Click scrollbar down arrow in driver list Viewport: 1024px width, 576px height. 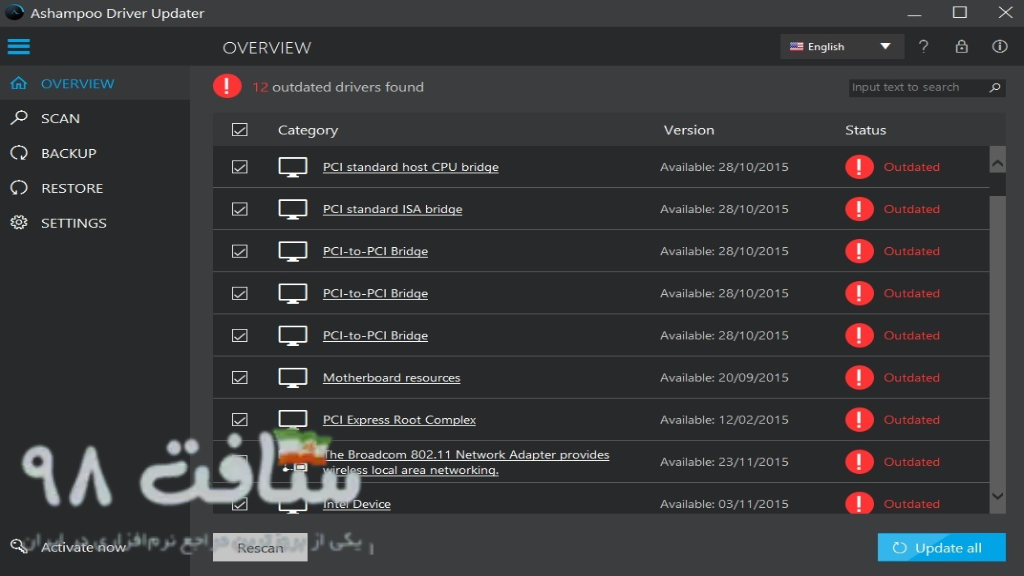point(997,496)
